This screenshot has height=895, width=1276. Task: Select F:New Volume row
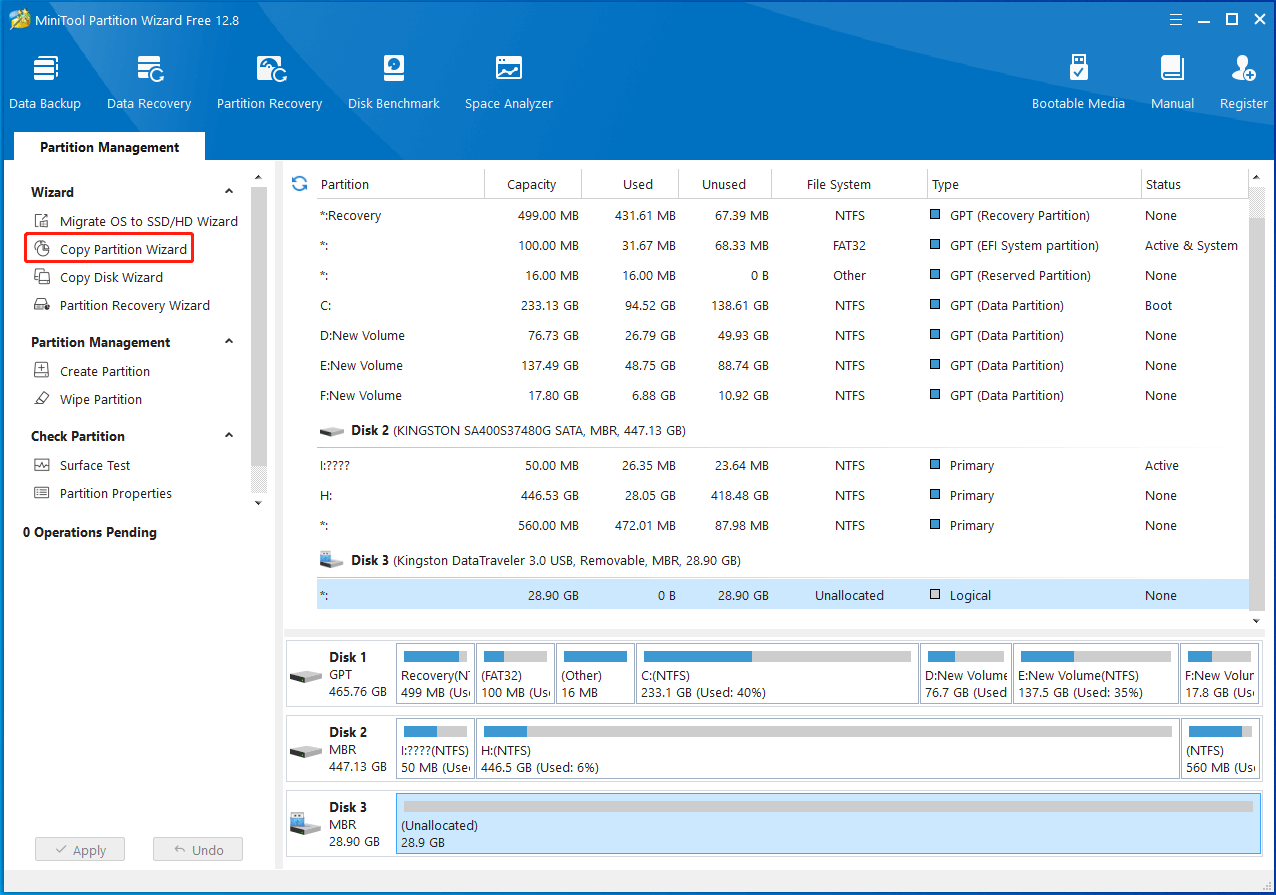[x=783, y=395]
